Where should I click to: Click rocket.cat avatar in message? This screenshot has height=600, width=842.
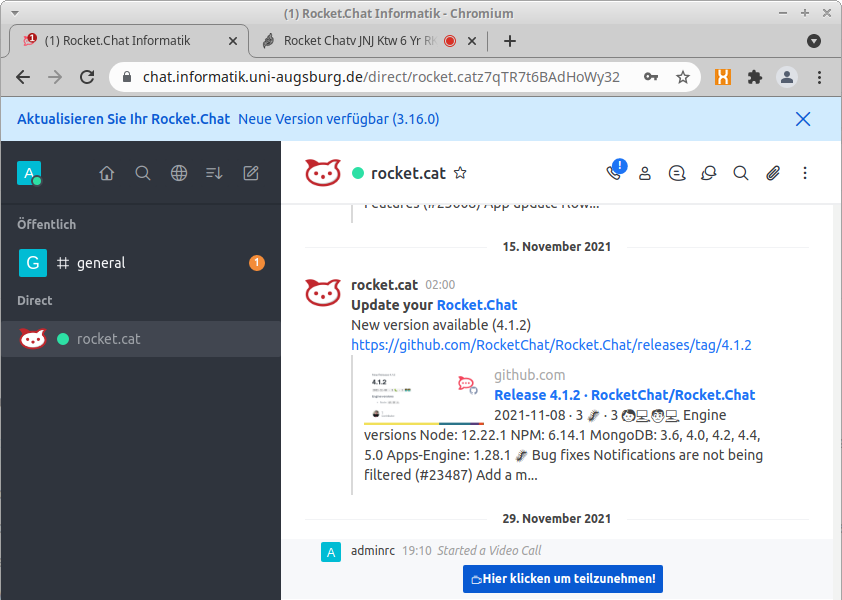[323, 292]
